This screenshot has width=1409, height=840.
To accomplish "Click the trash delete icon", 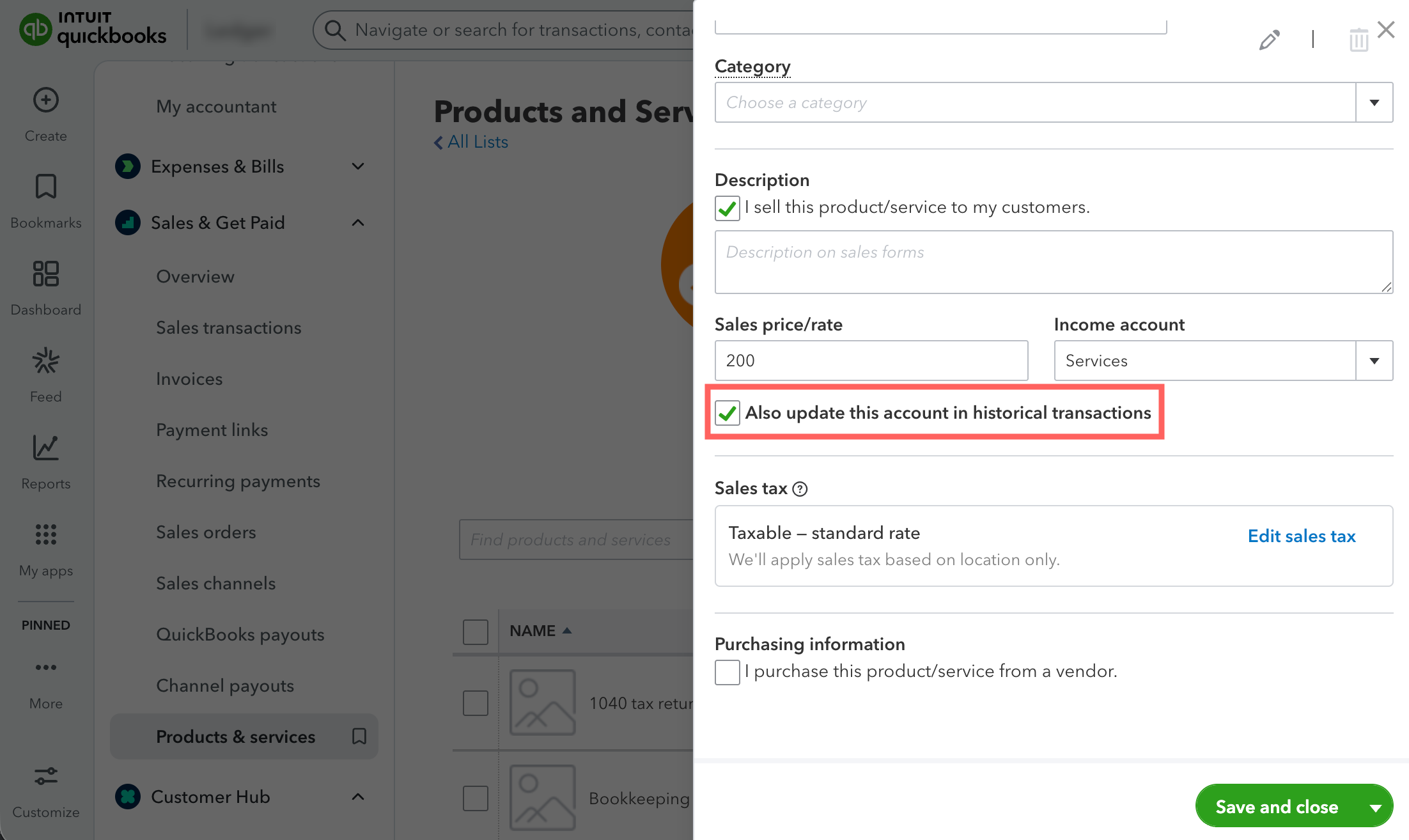I will (x=1358, y=40).
